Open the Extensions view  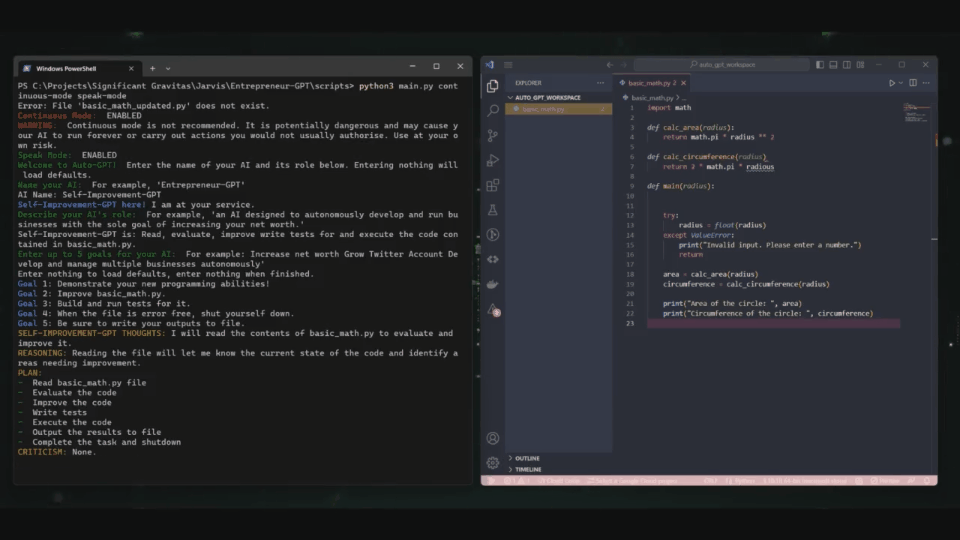click(x=492, y=185)
